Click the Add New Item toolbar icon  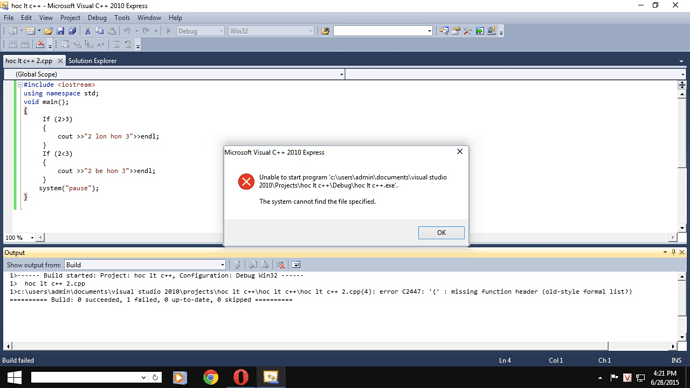click(x=30, y=31)
